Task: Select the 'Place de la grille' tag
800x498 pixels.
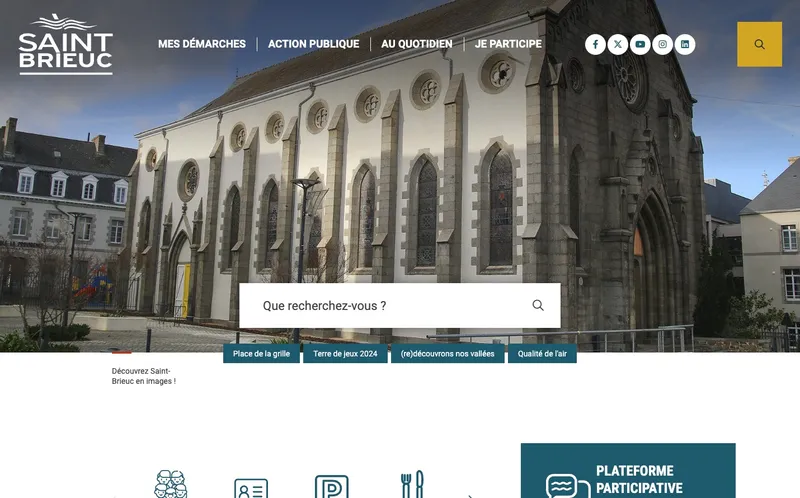Action: (262, 353)
